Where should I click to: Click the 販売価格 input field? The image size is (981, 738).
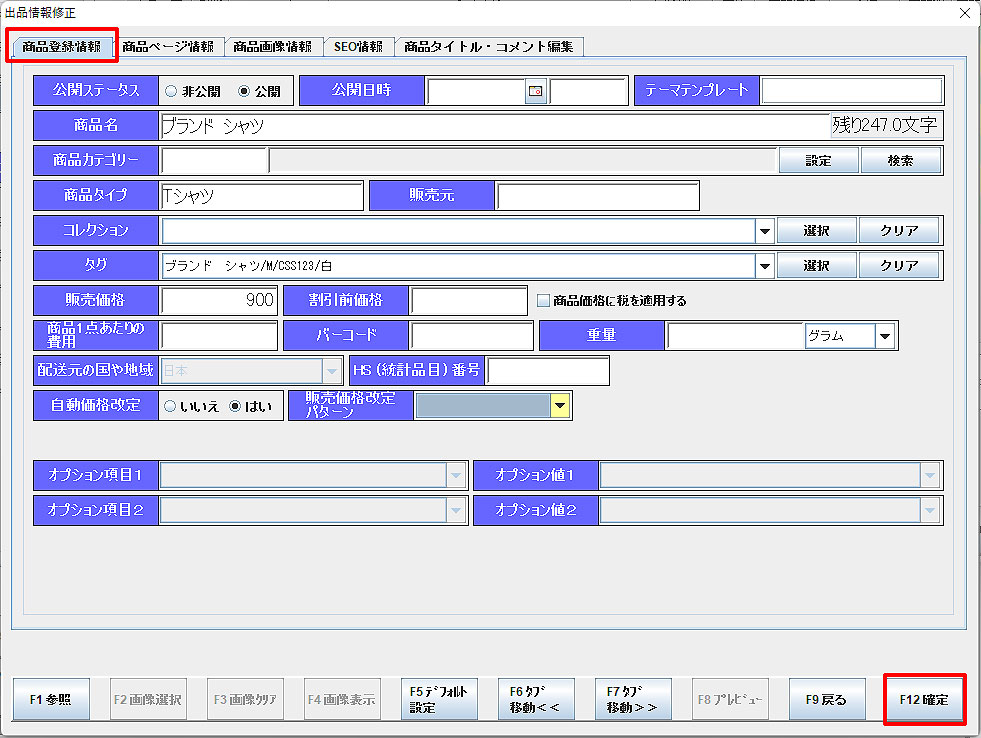pos(219,300)
